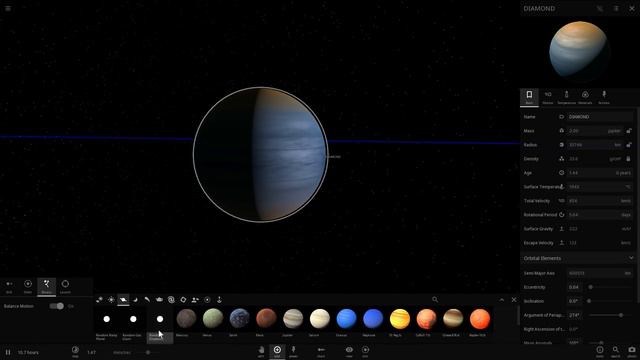Open the Search magnifier in bottom-right
Image resolution: width=640 pixels, height=360 pixels.
coord(616,351)
